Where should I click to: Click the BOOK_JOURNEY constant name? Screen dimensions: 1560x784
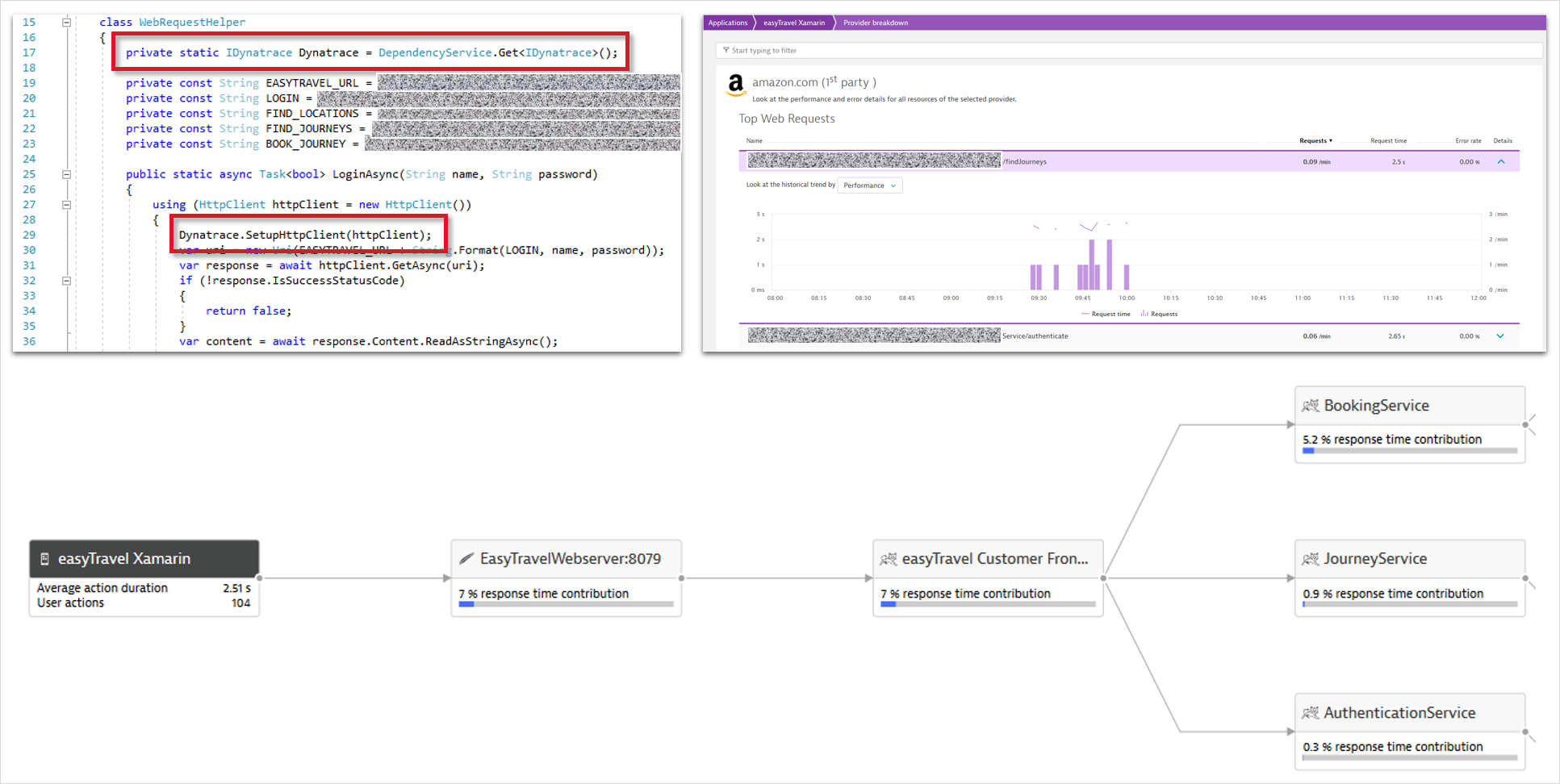coord(305,144)
